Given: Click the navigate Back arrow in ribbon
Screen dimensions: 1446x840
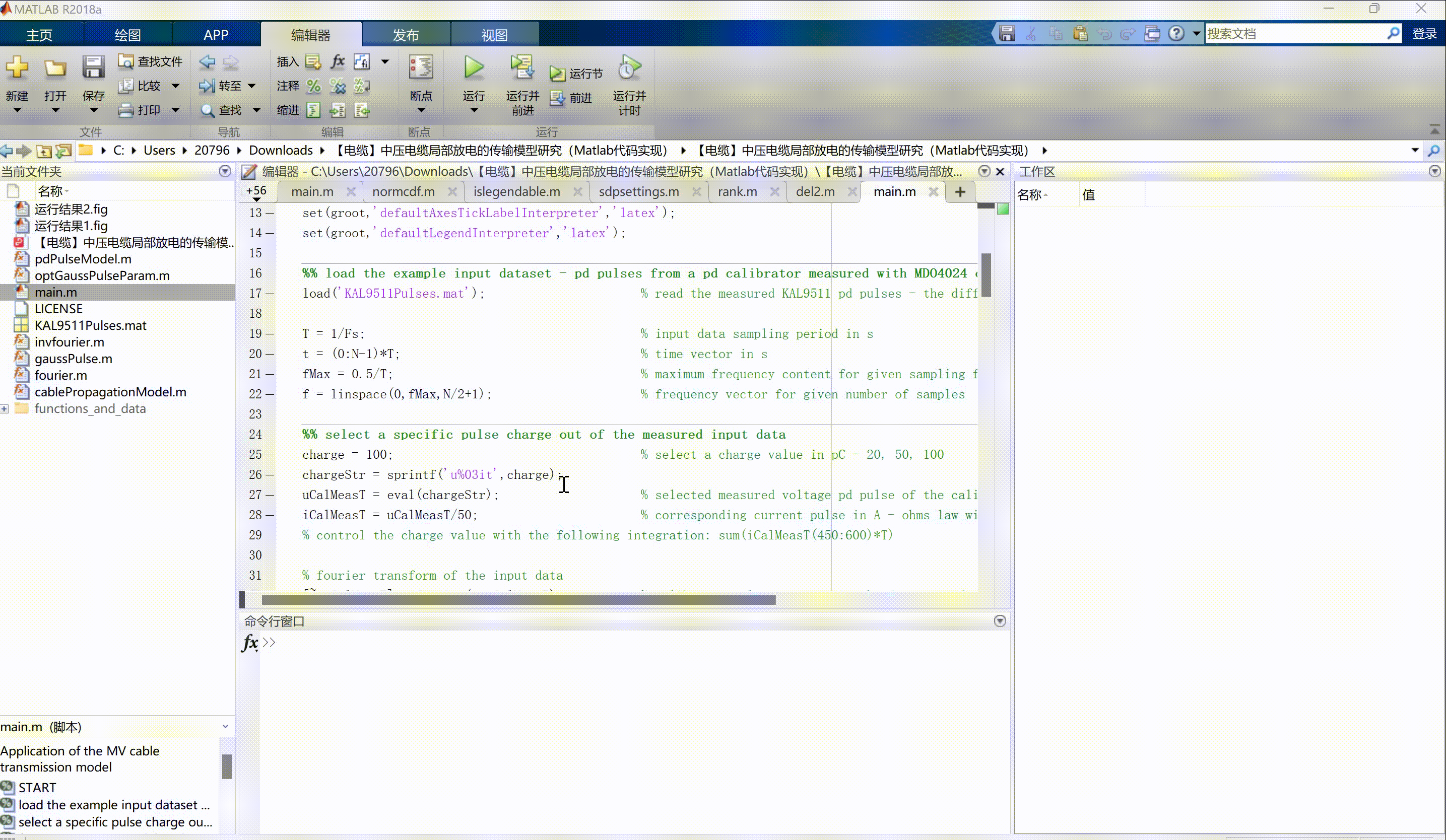Looking at the screenshot, I should click(x=207, y=61).
